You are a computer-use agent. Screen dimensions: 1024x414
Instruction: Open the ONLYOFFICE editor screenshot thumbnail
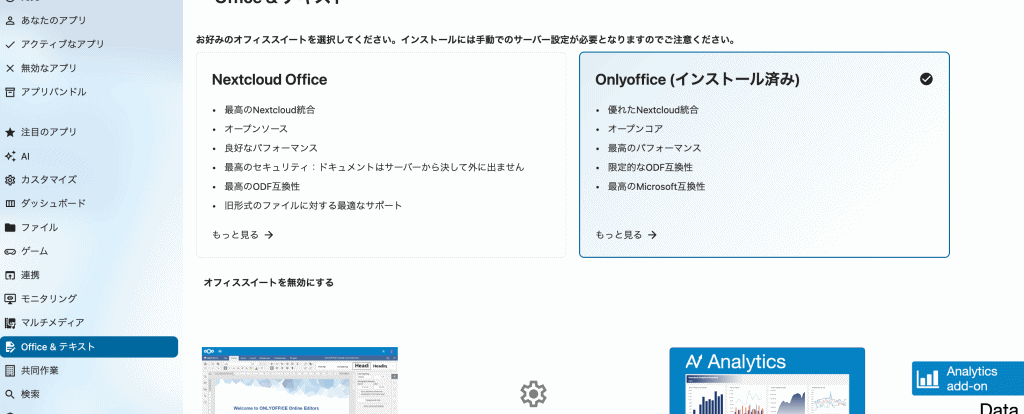click(299, 381)
